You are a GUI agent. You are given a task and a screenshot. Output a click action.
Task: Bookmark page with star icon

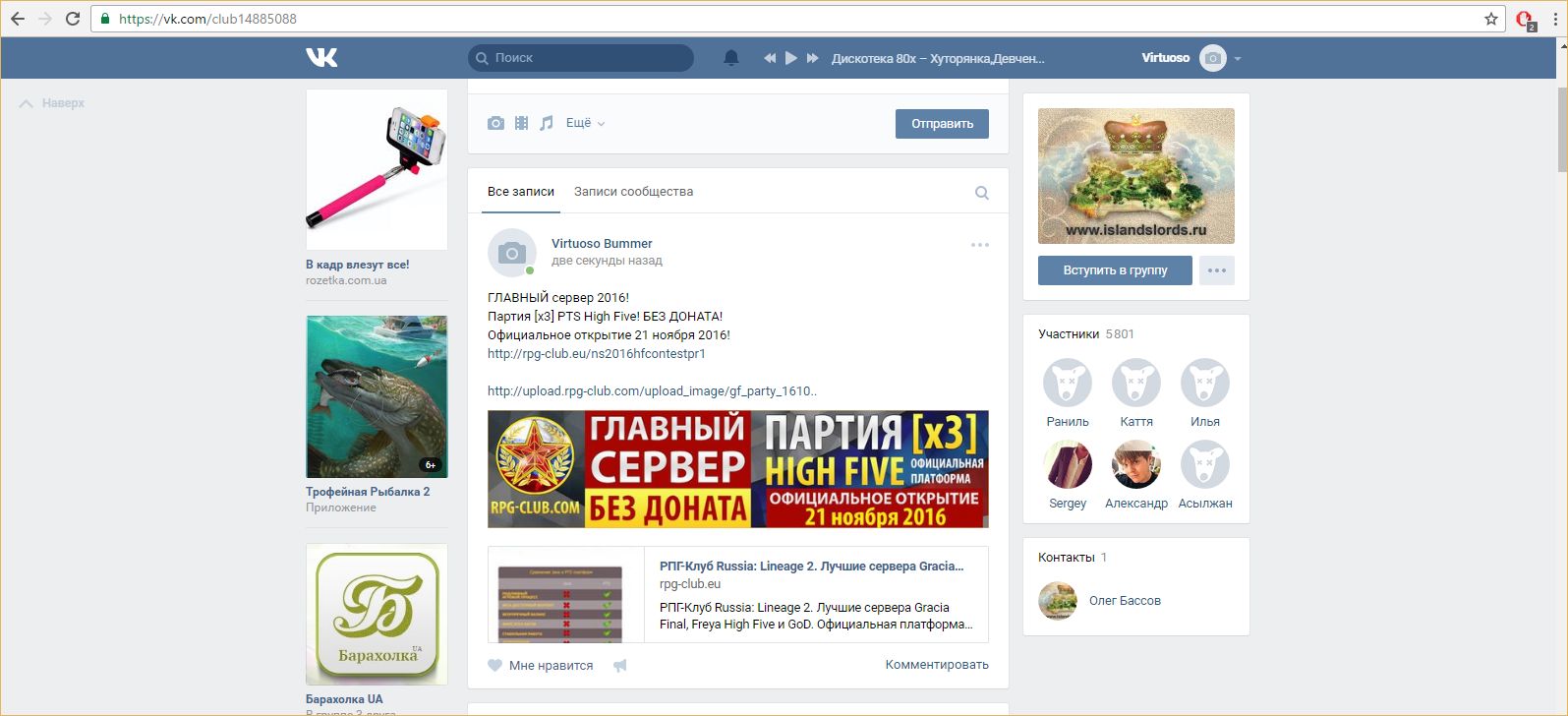pyautogui.click(x=1490, y=19)
